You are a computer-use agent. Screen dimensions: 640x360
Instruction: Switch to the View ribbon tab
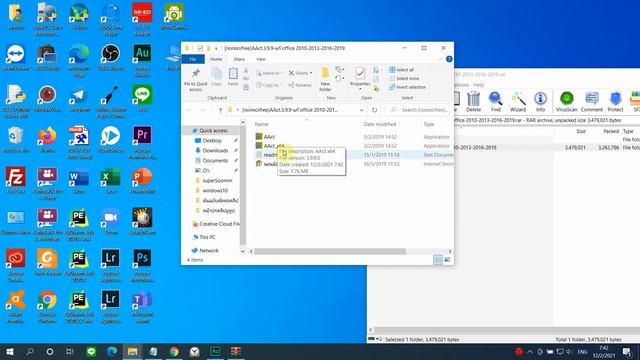(x=260, y=59)
